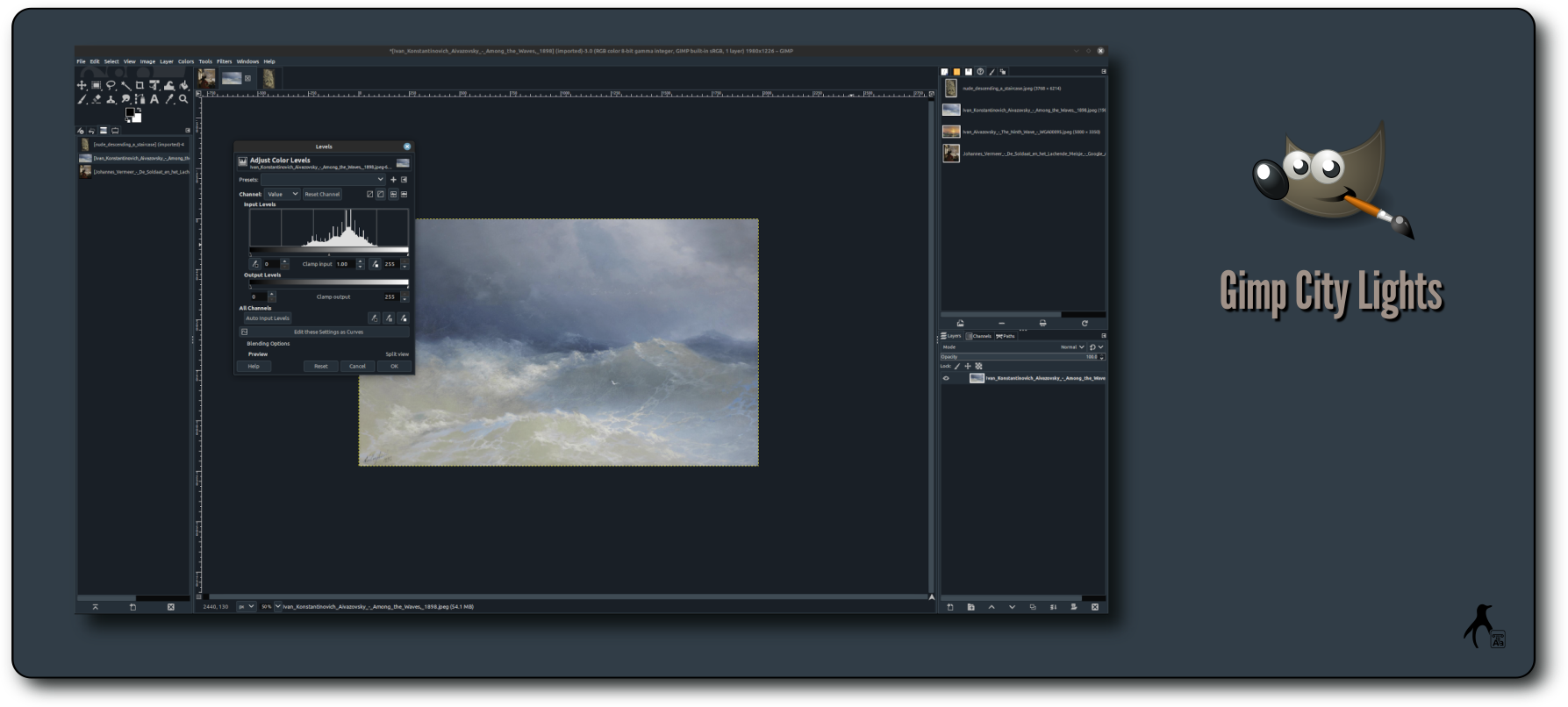
Task: Click Help button in Levels dialog
Action: pyautogui.click(x=254, y=366)
